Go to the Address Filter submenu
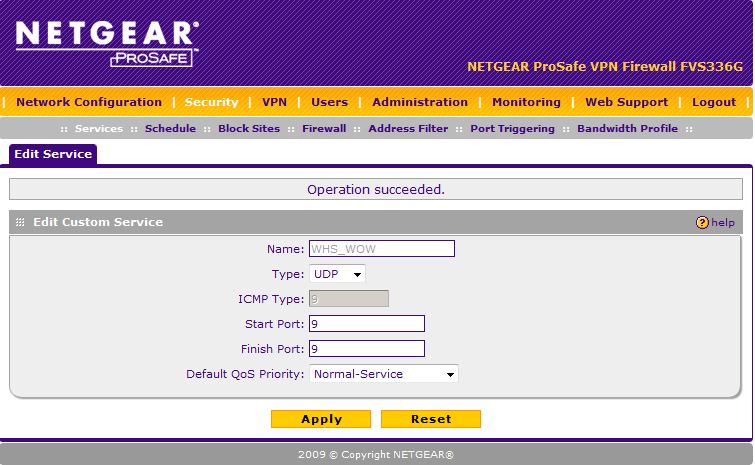Viewport: 755px width, 465px height. (408, 129)
